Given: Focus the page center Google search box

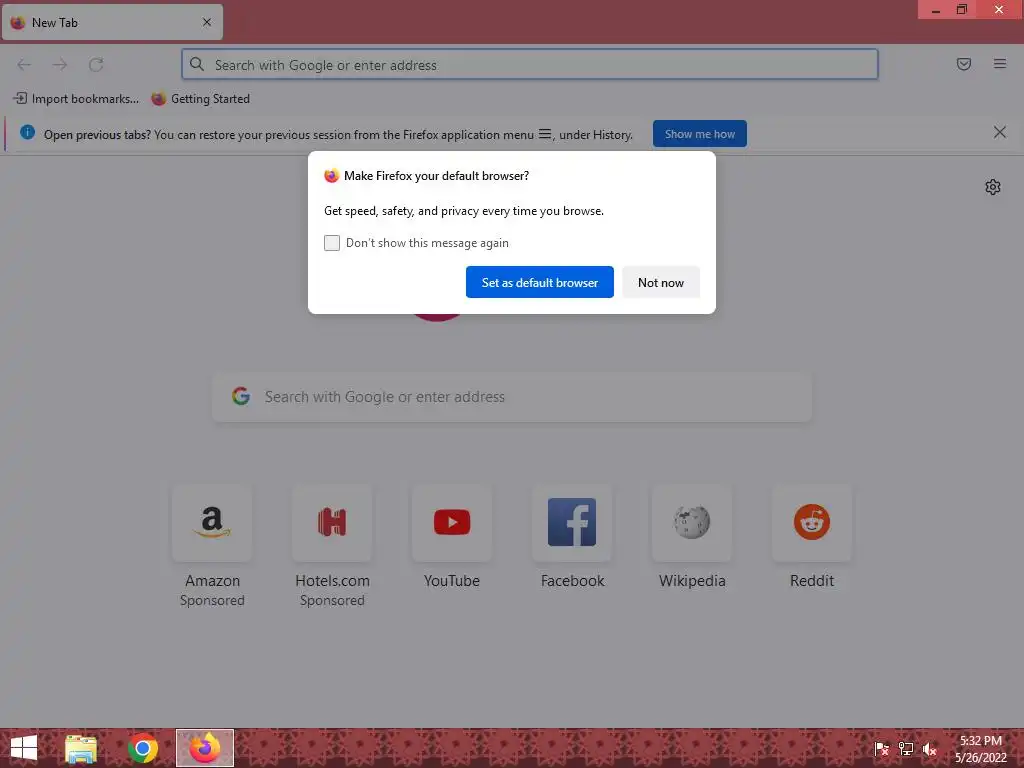Looking at the screenshot, I should (x=512, y=397).
